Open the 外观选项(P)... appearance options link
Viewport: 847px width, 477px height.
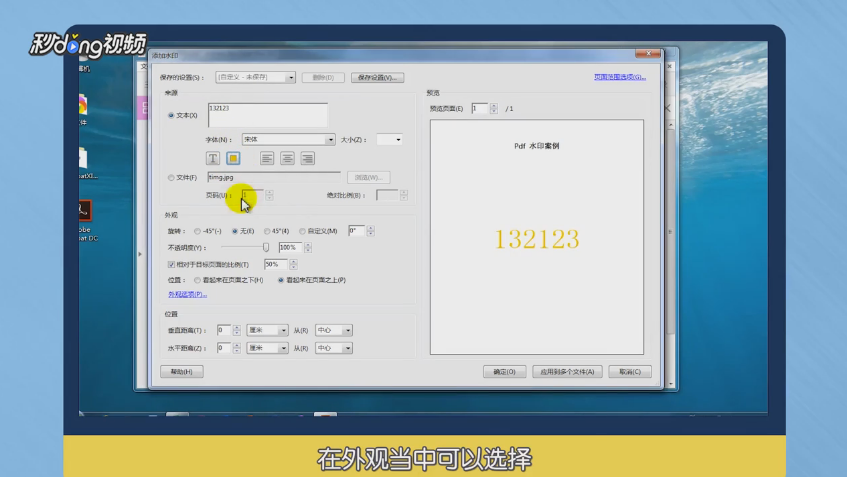click(x=187, y=294)
